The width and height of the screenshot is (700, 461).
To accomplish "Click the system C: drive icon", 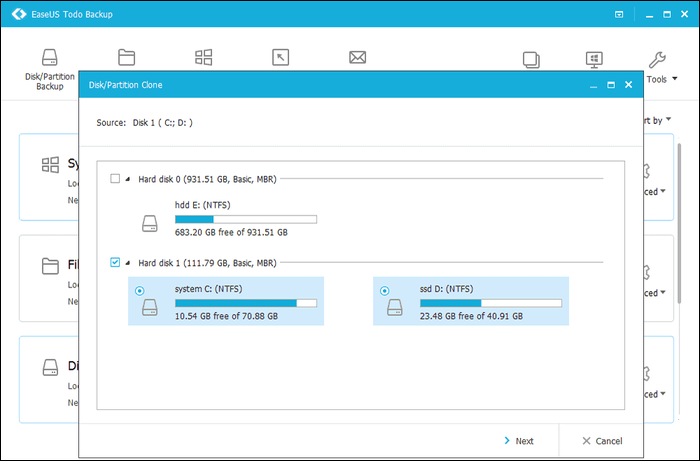I will (x=150, y=307).
